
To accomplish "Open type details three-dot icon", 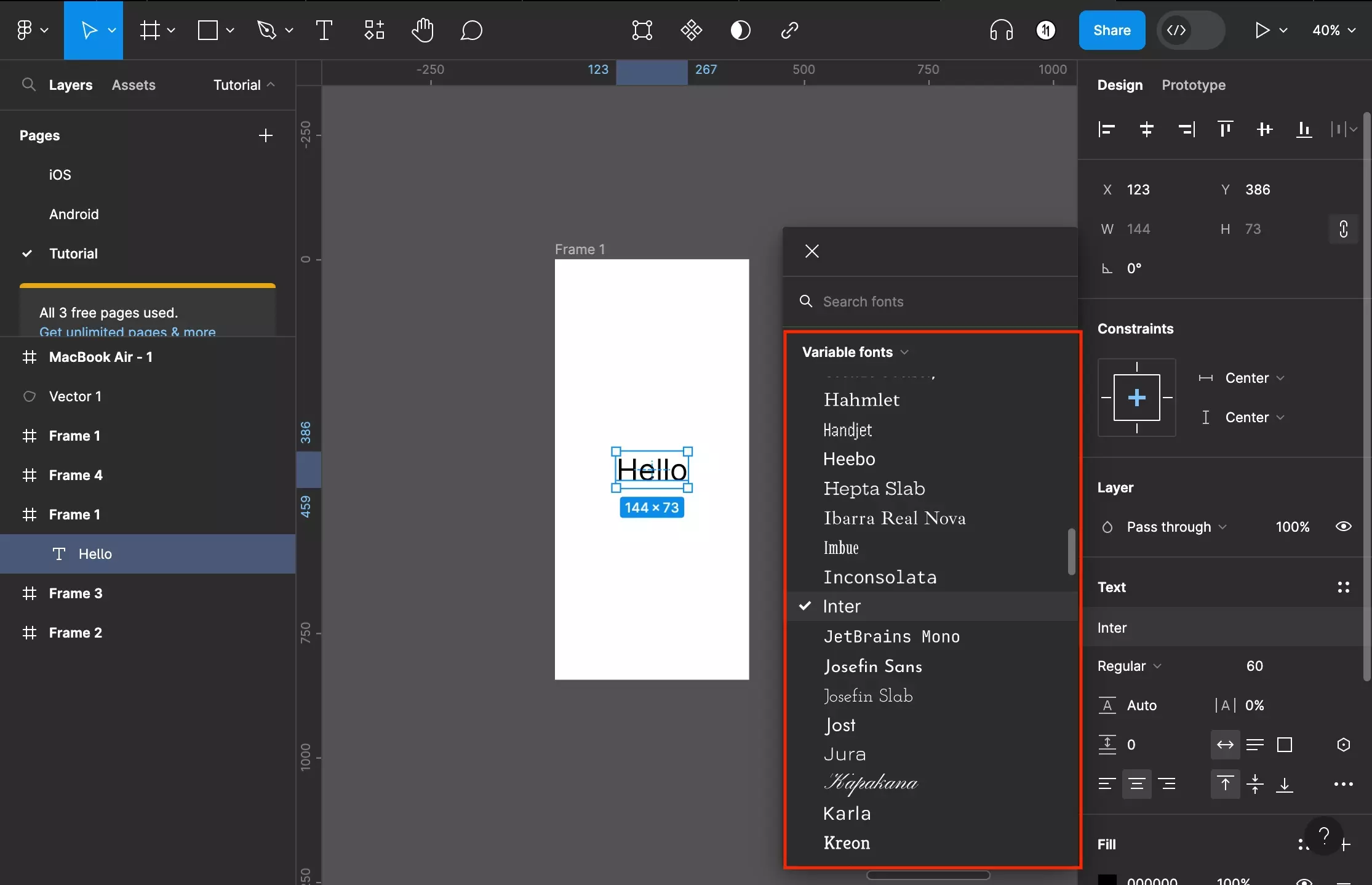I will (x=1344, y=784).
